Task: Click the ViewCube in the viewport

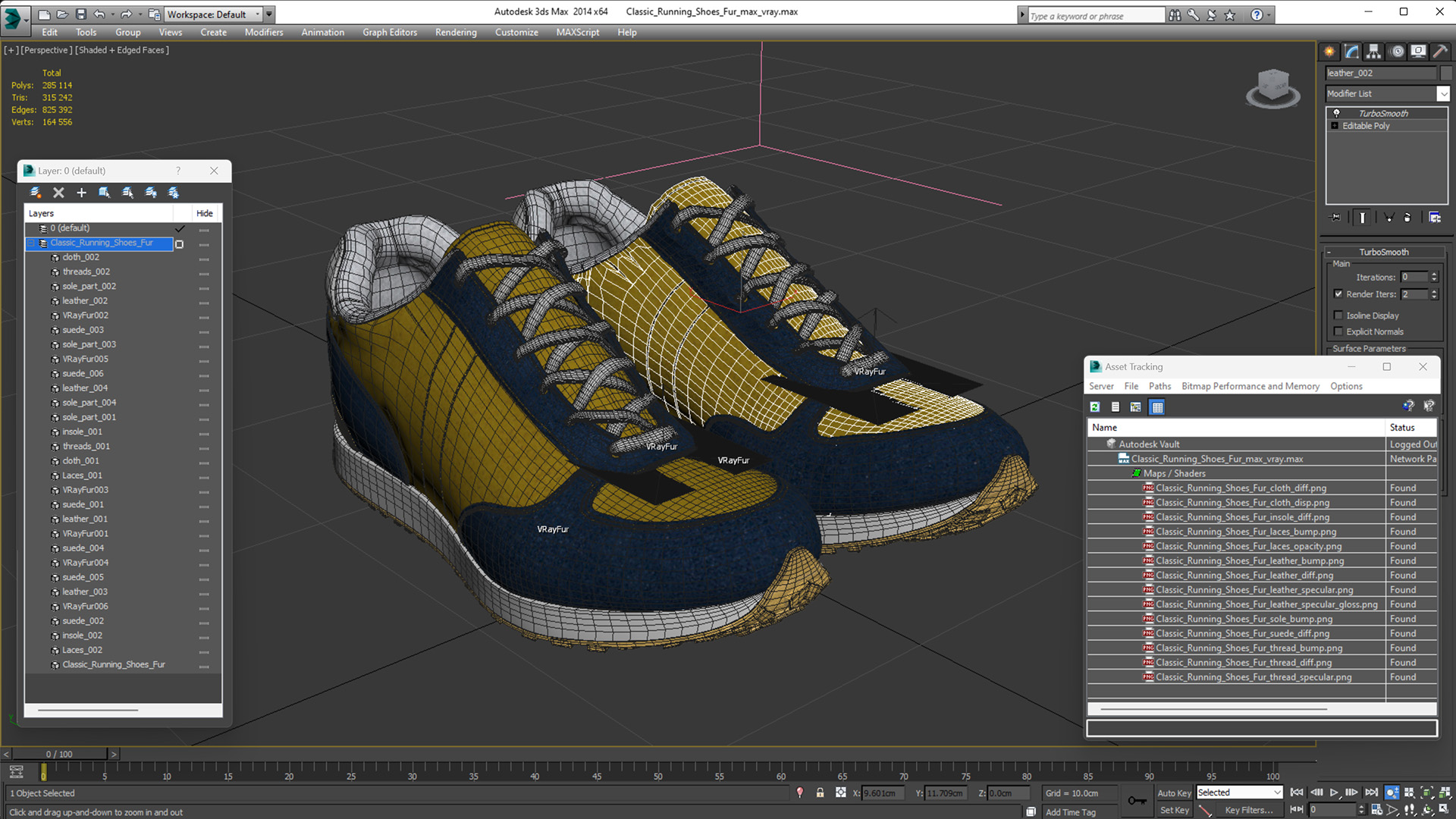Action: [x=1273, y=87]
